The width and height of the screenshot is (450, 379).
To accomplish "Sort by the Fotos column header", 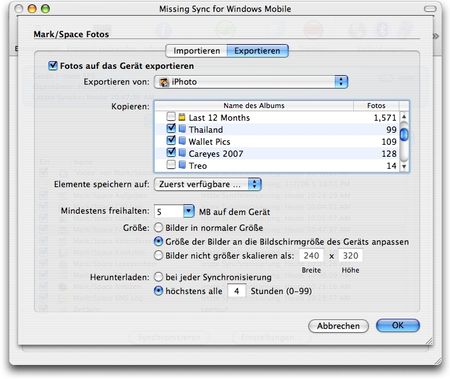I will tap(376, 106).
